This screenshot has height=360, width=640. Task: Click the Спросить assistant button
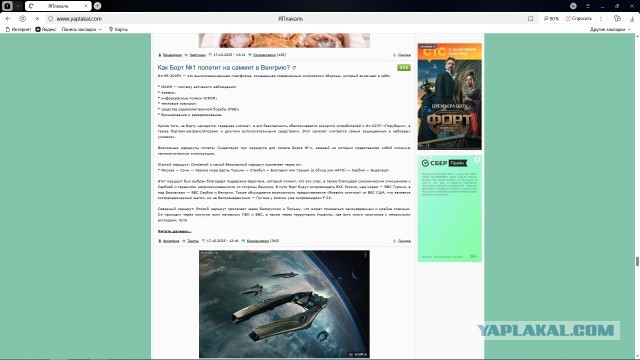(x=579, y=19)
